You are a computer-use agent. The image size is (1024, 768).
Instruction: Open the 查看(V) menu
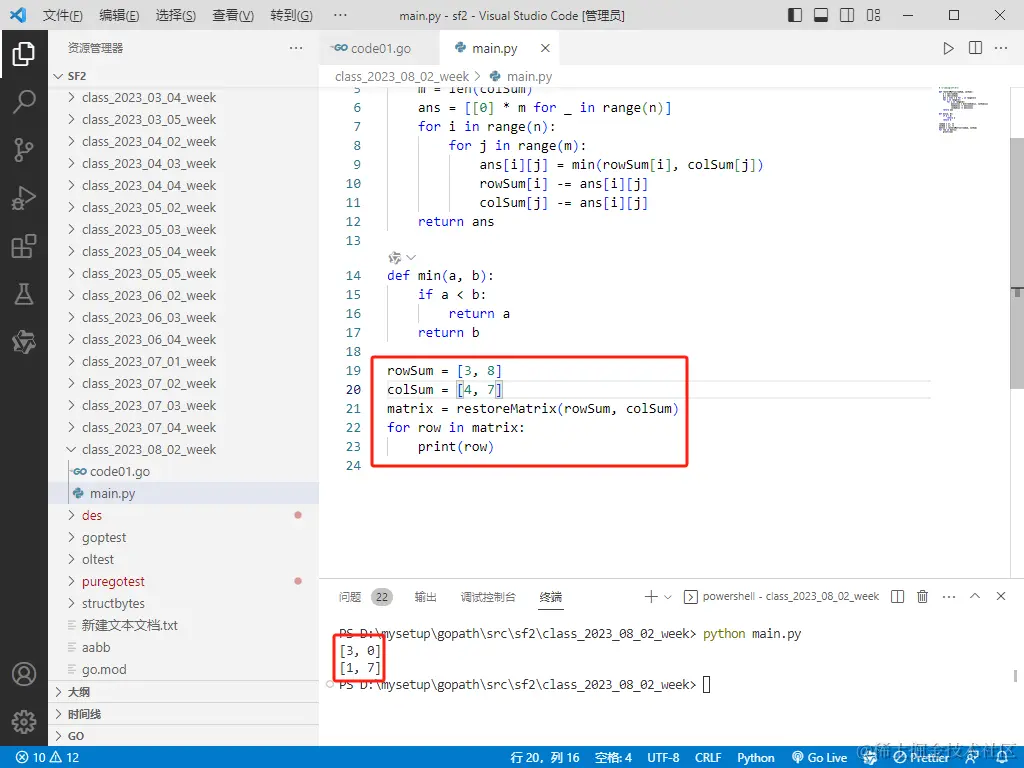(233, 15)
